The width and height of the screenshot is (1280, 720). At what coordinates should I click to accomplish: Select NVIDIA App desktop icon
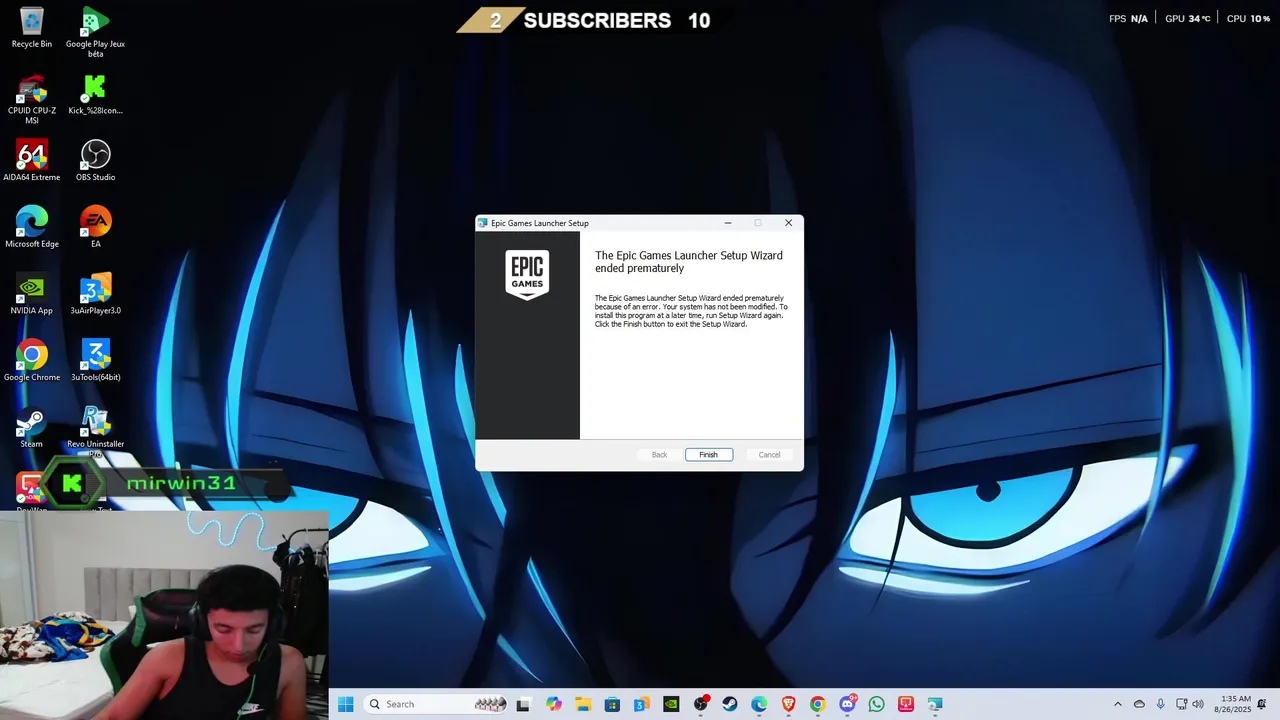coord(32,294)
